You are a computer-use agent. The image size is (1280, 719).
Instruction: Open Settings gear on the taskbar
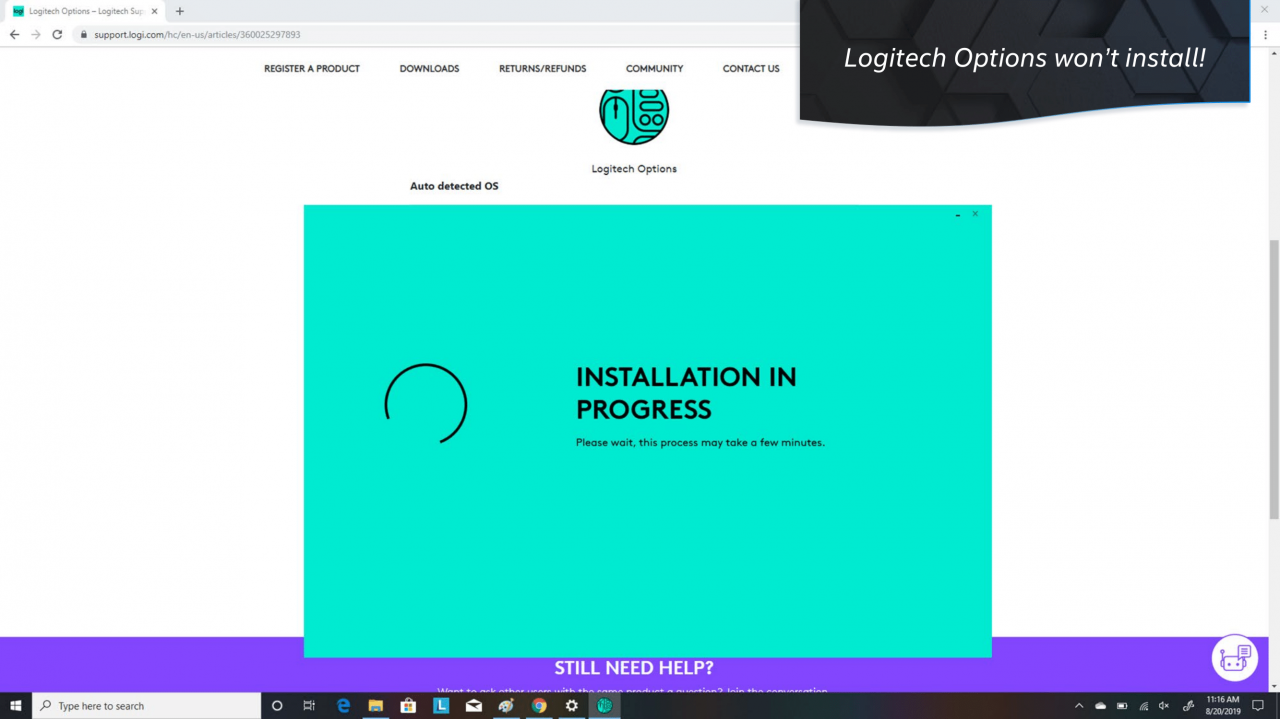(x=571, y=705)
